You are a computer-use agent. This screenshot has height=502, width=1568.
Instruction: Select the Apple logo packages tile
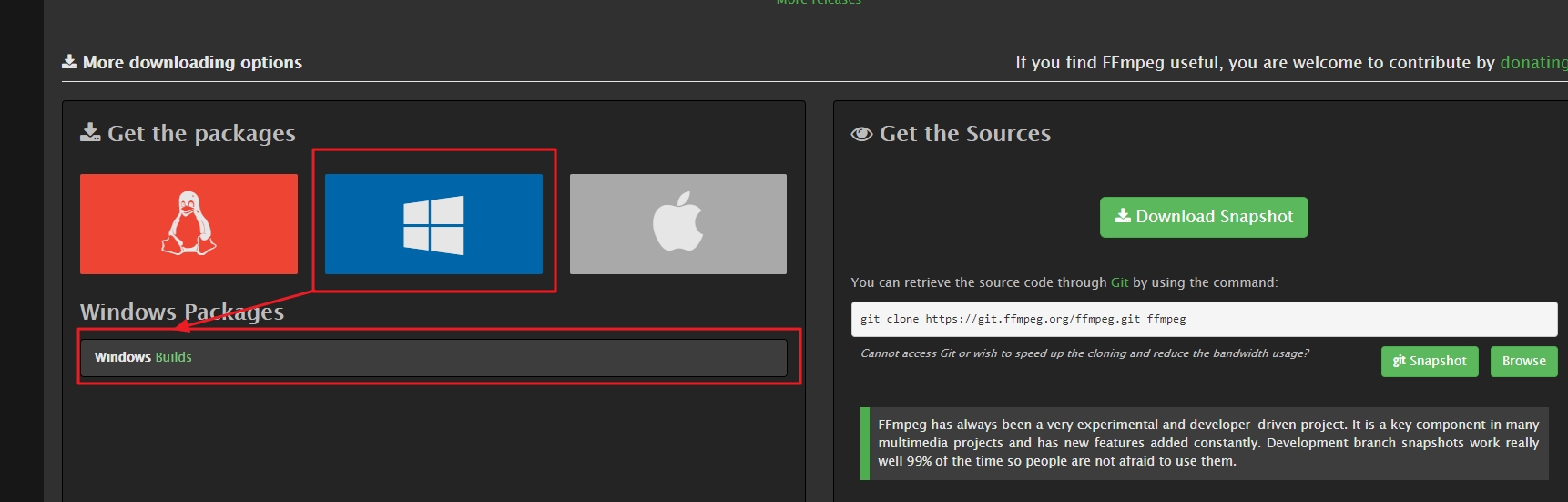[677, 224]
